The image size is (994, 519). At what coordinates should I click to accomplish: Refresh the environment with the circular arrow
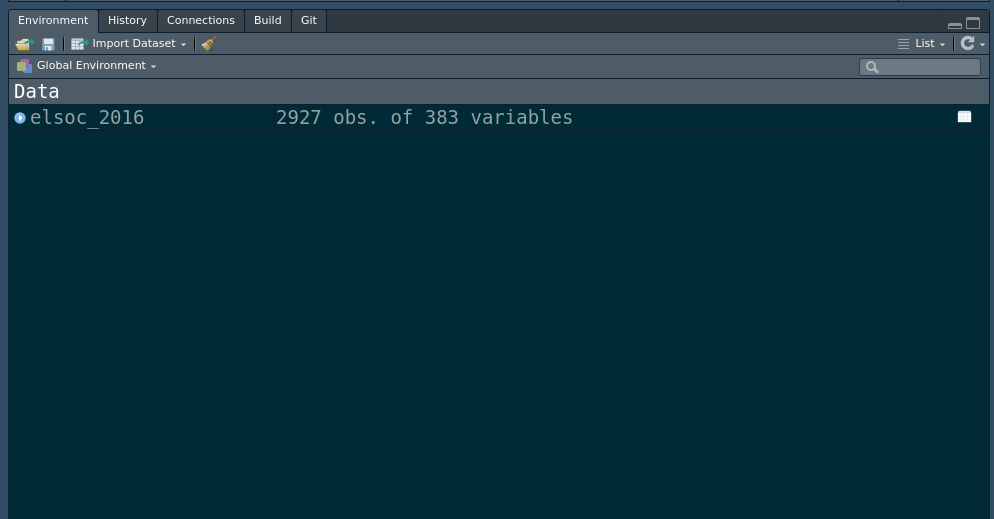coord(967,43)
